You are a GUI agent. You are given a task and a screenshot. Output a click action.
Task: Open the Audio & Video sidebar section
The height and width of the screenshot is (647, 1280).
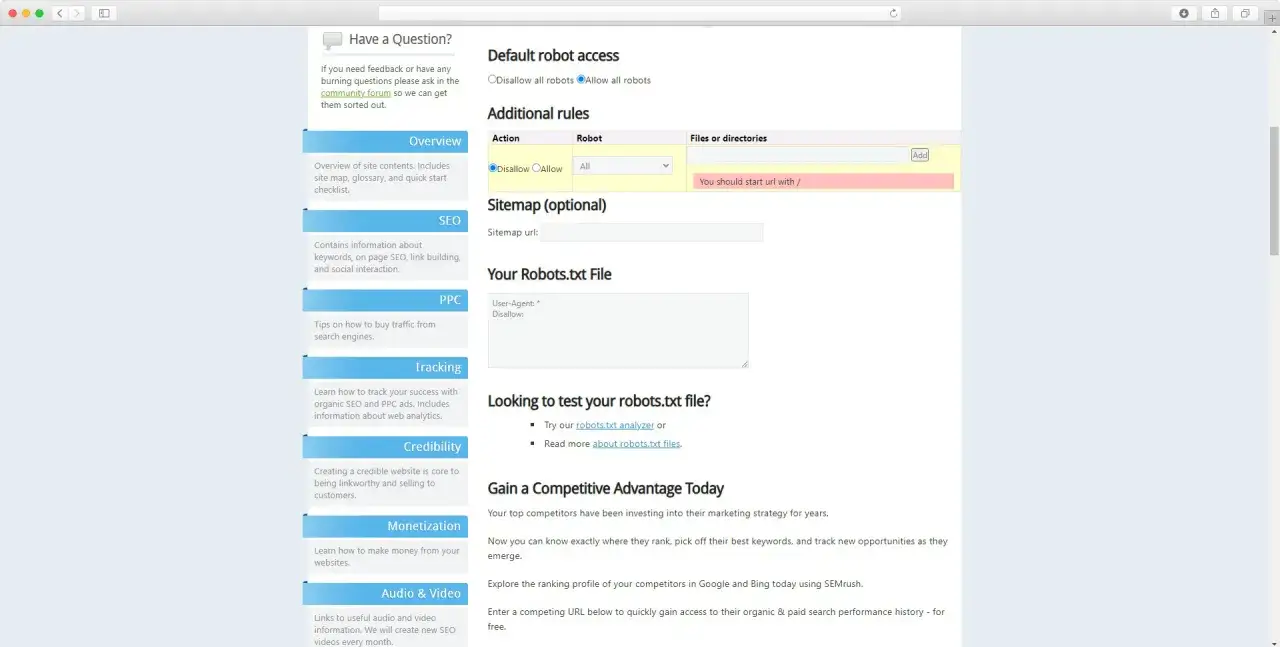pos(385,593)
